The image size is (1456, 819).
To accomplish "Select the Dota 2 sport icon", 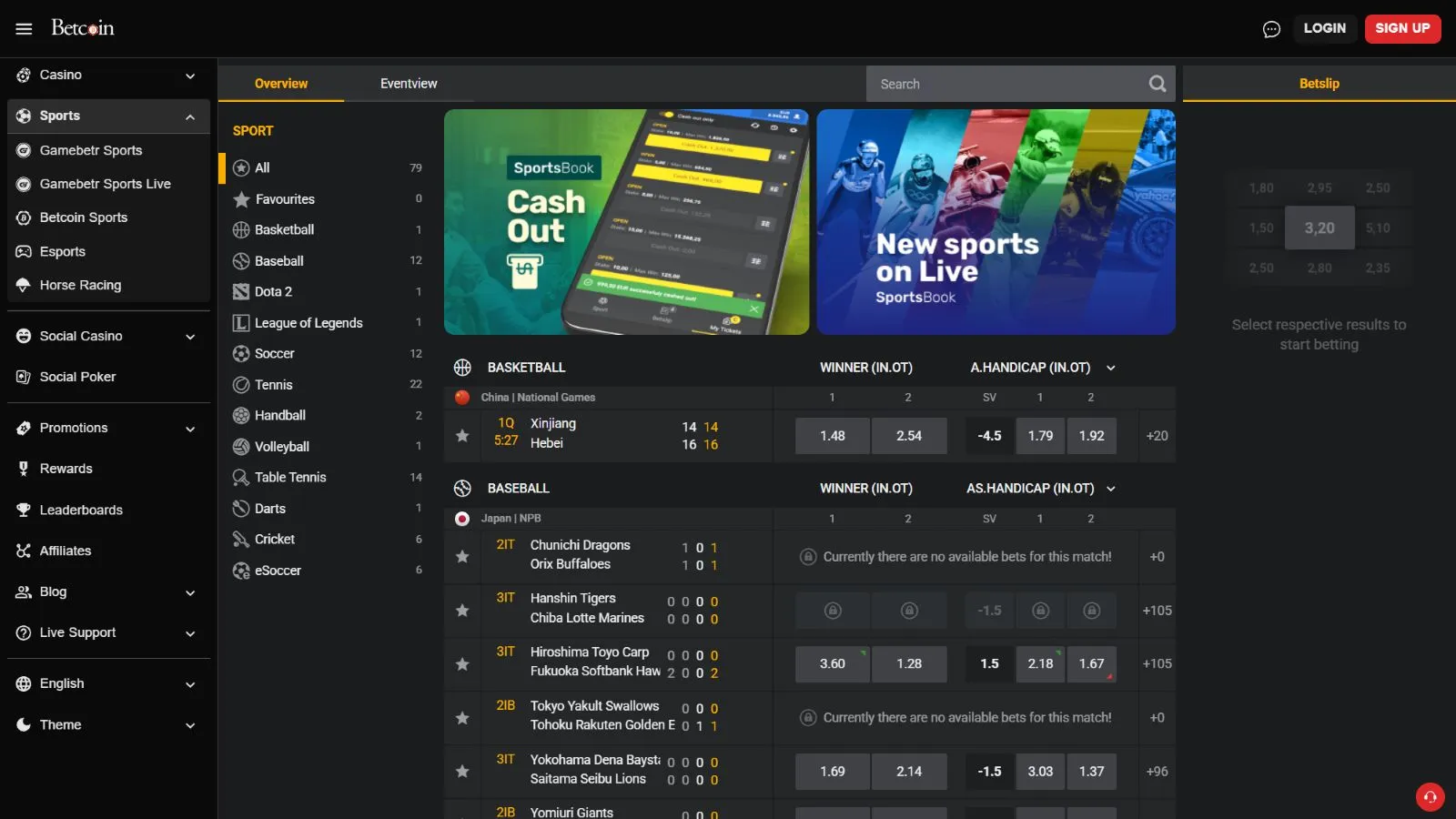I will pos(241,292).
